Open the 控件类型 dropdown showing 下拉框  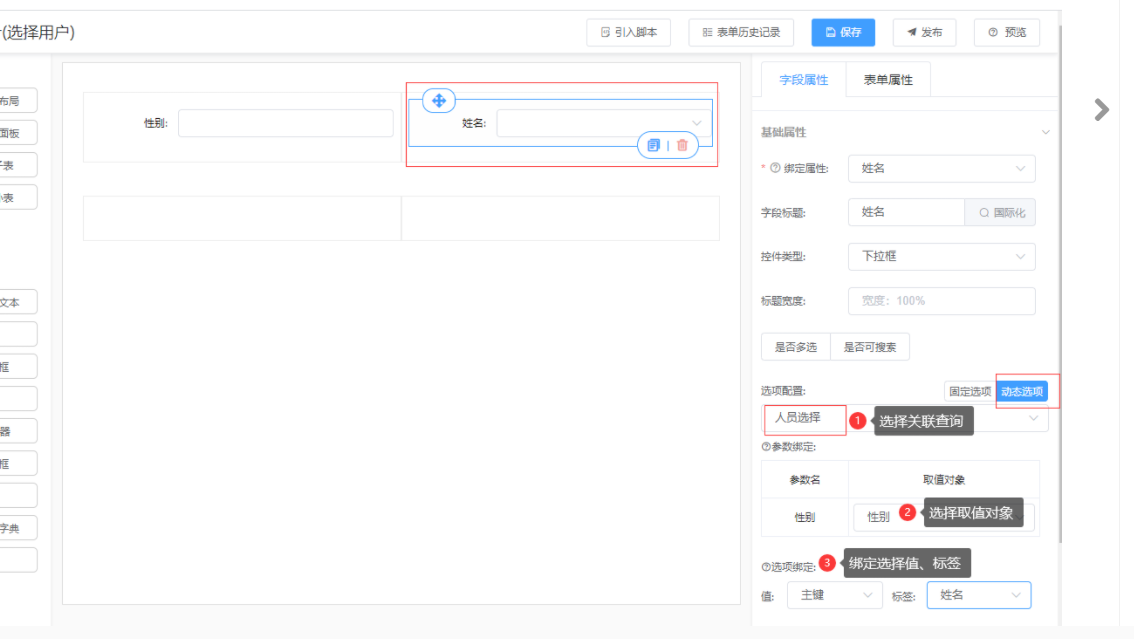click(x=941, y=256)
